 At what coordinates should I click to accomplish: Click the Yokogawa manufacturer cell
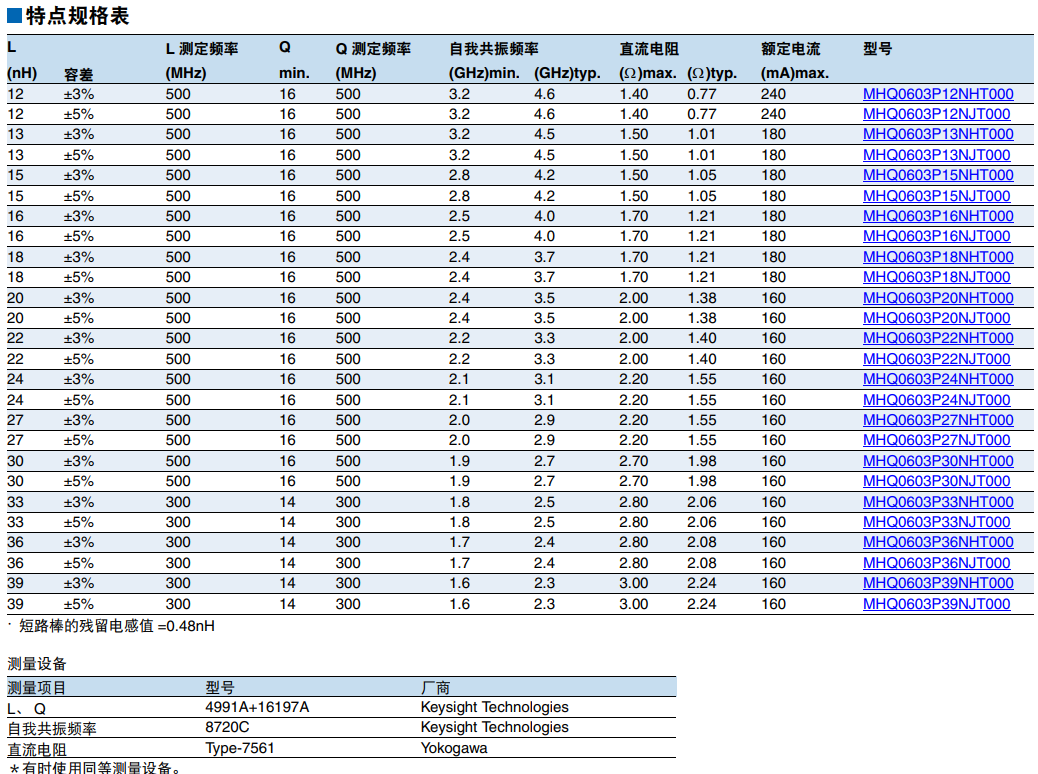coord(454,748)
